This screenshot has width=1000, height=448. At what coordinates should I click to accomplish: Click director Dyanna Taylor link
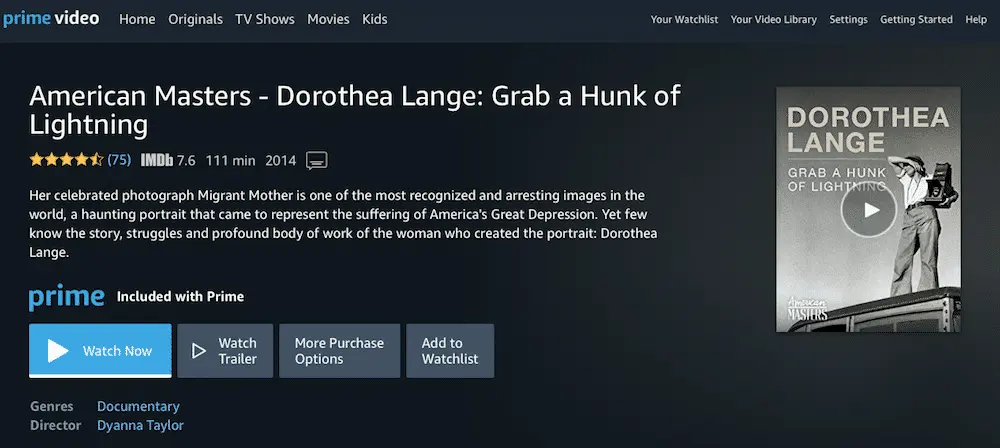[x=140, y=425]
